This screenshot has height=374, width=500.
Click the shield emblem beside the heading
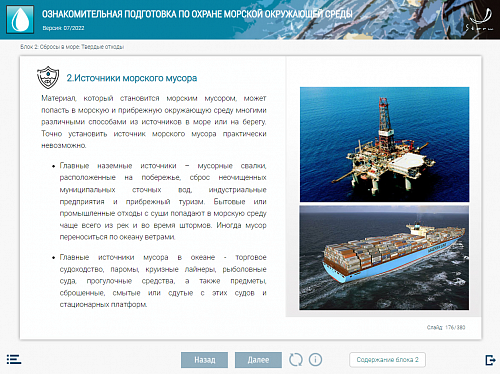(48, 77)
